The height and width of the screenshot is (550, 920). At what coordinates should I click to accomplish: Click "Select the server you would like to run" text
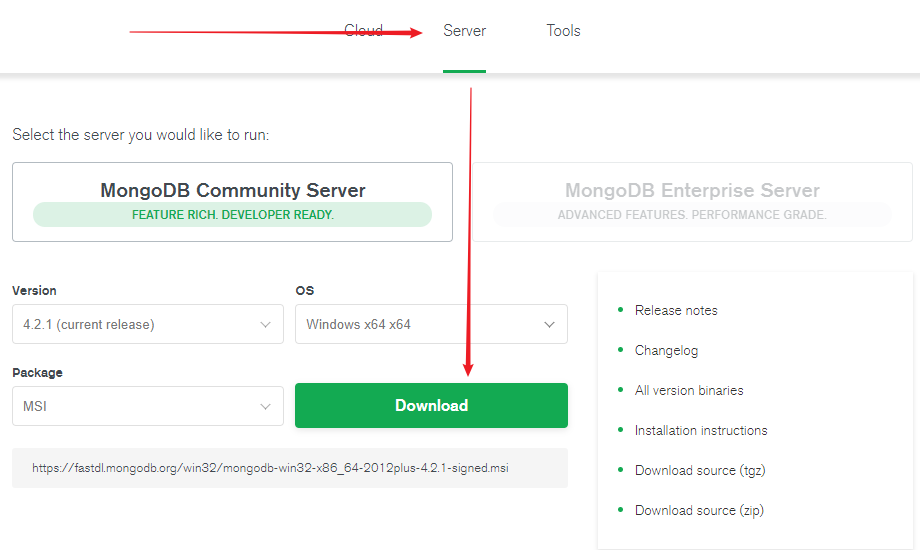[x=141, y=135]
